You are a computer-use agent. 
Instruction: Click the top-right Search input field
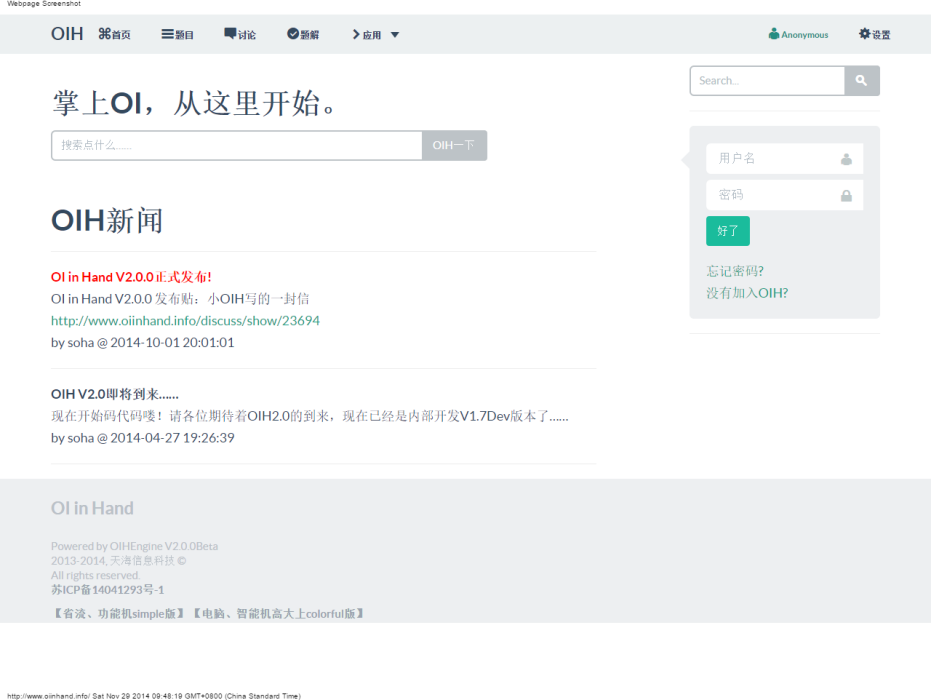pyautogui.click(x=767, y=81)
